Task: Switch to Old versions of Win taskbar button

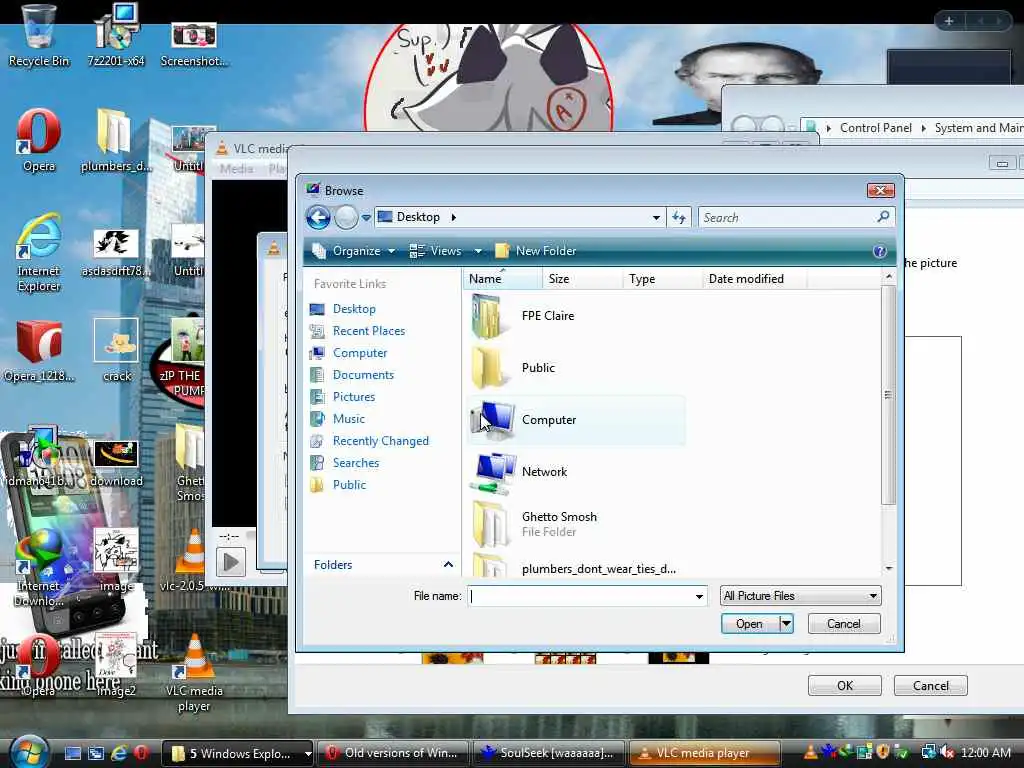Action: coord(393,753)
